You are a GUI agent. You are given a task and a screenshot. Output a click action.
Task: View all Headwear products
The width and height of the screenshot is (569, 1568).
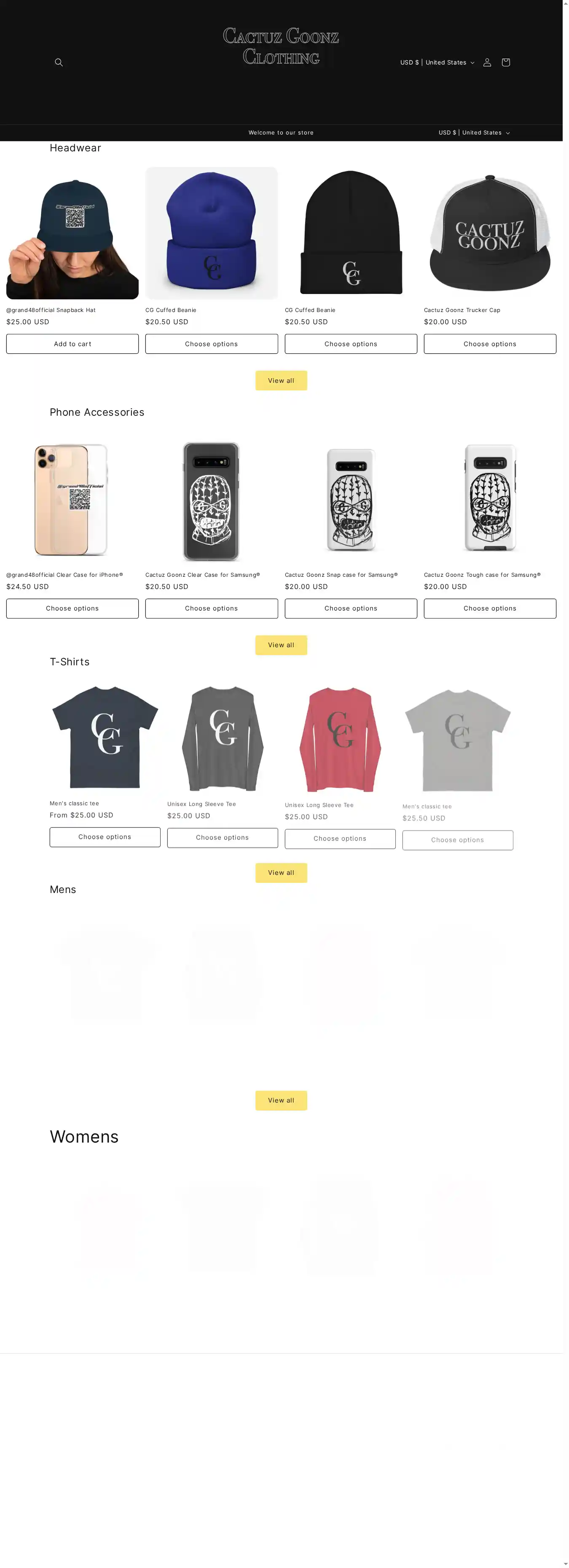[x=281, y=380]
